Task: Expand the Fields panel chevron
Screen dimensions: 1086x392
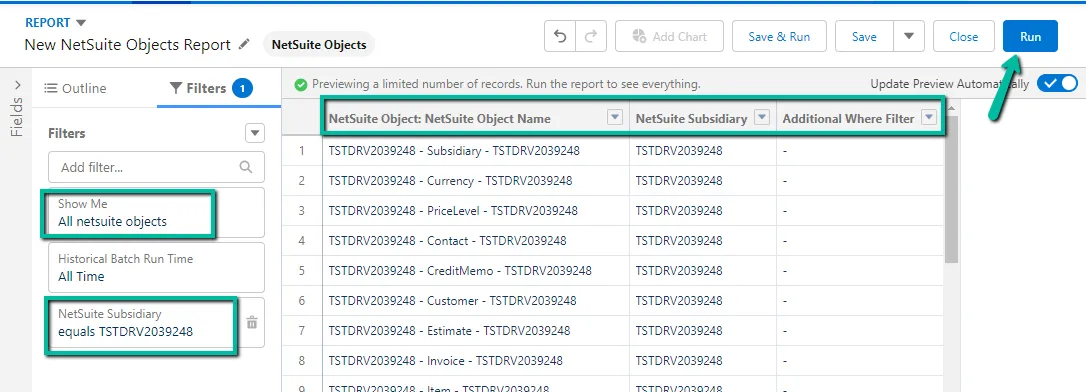Action: click(18, 85)
